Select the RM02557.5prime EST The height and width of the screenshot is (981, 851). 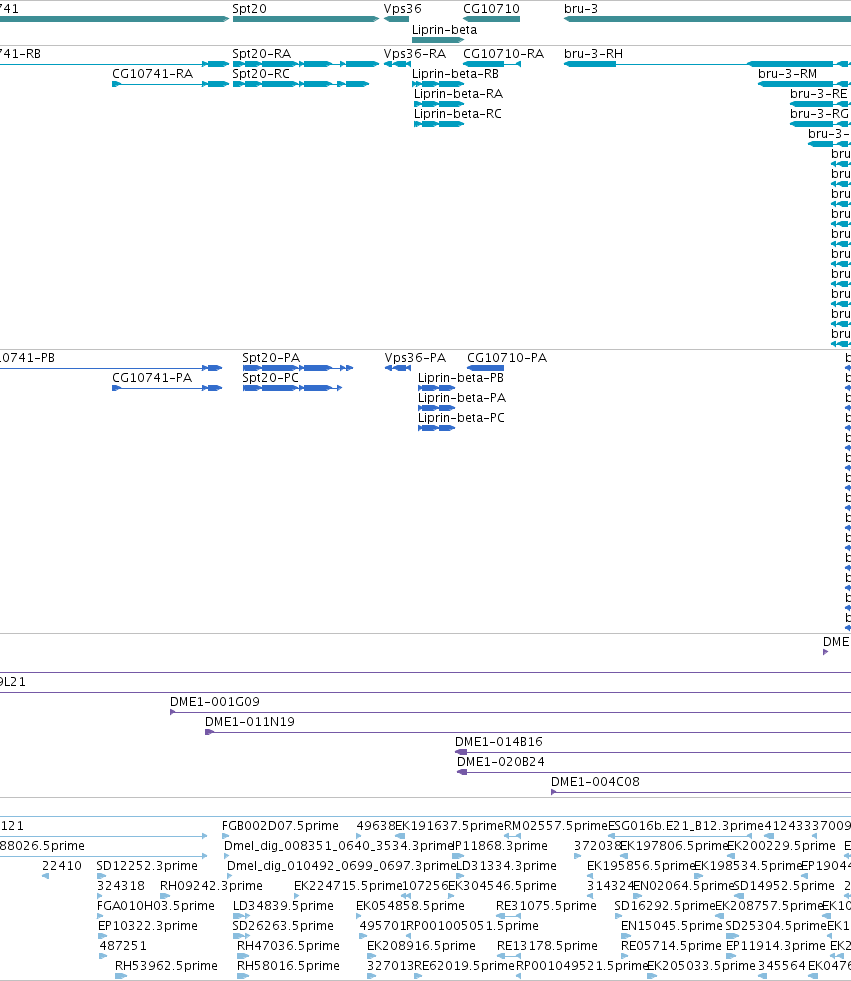pyautogui.click(x=512, y=836)
